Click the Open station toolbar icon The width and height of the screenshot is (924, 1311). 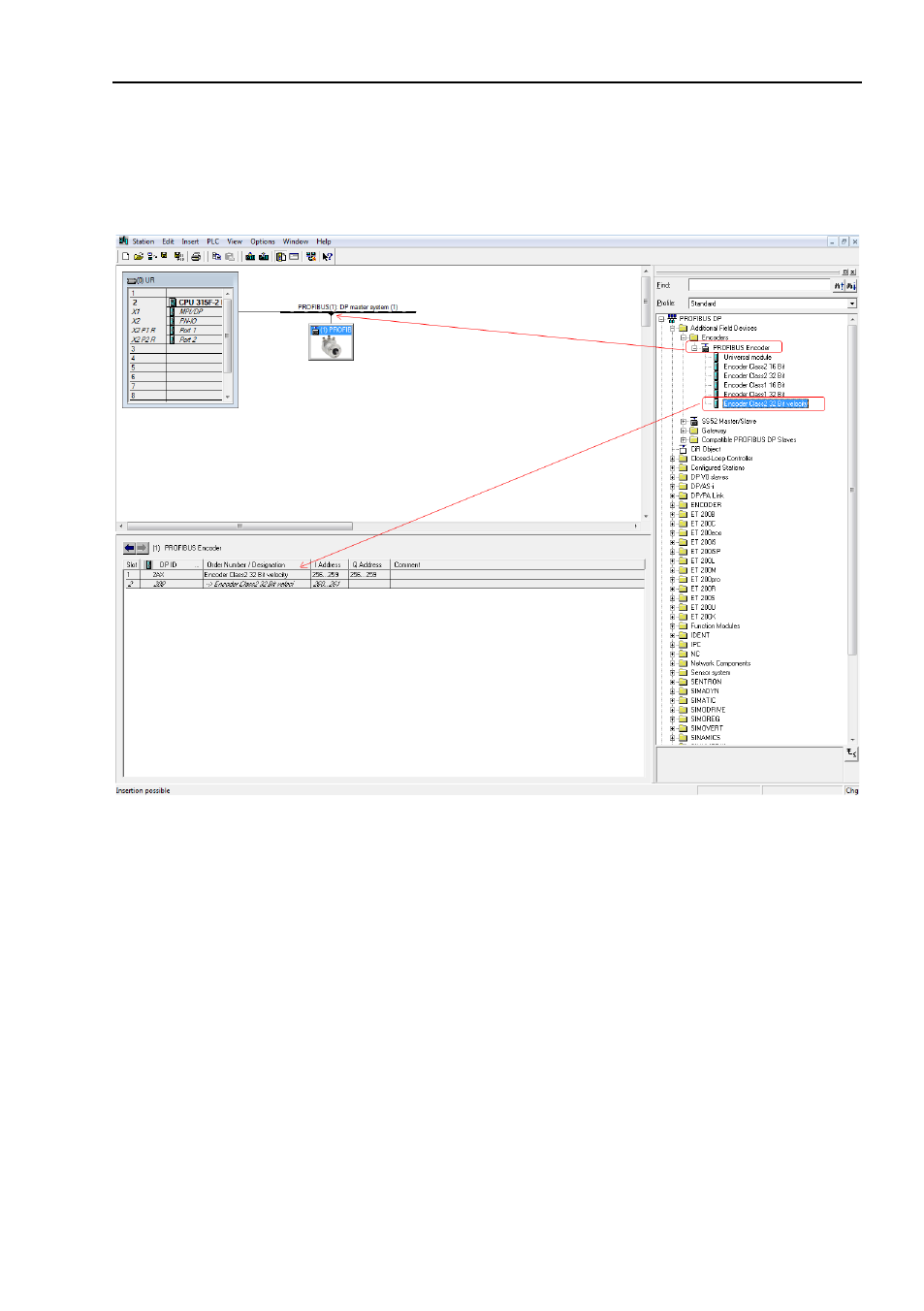(138, 257)
